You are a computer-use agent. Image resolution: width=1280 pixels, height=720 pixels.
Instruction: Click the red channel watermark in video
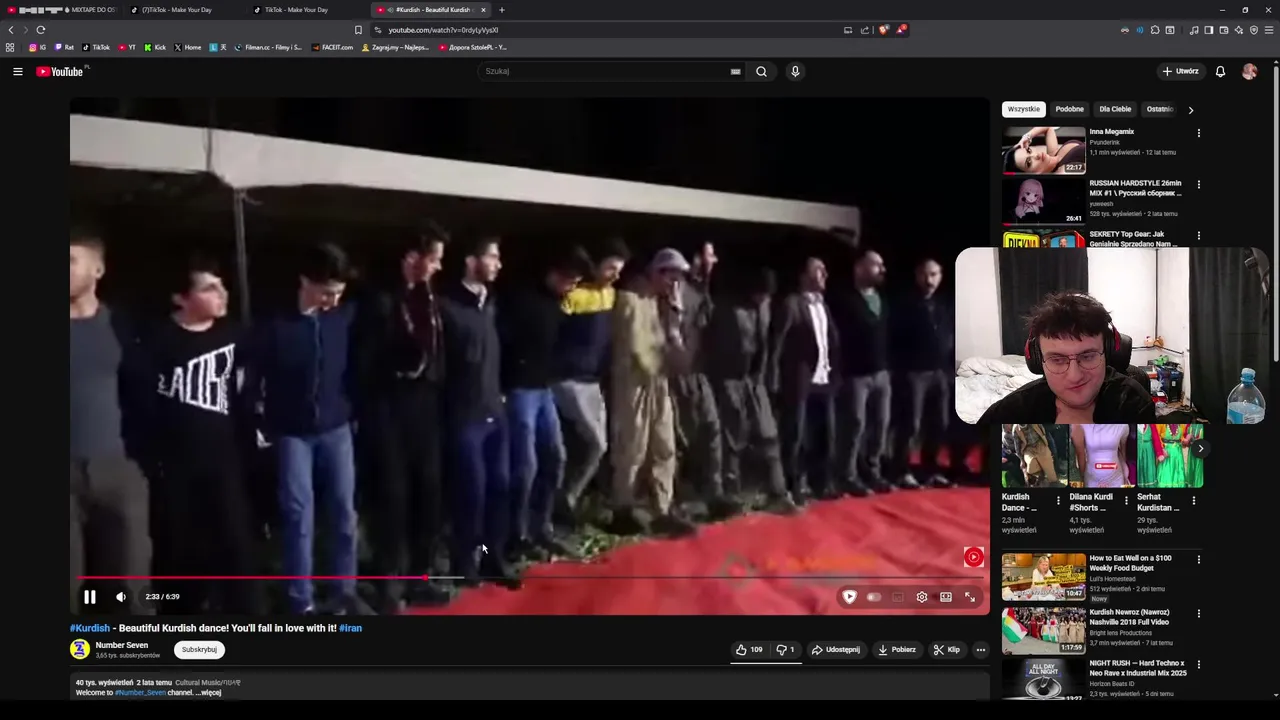pyautogui.click(x=973, y=557)
